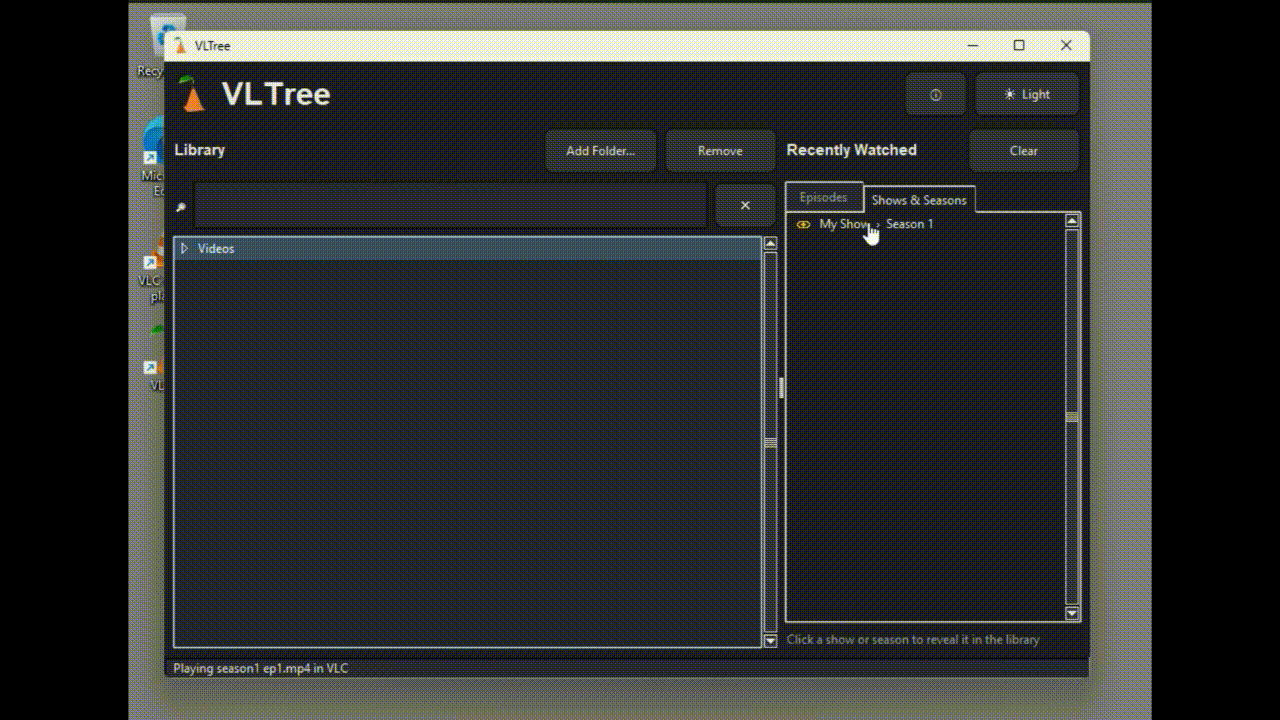Click library scrollbar down arrow
Image resolution: width=1280 pixels, height=720 pixels.
[x=770, y=640]
